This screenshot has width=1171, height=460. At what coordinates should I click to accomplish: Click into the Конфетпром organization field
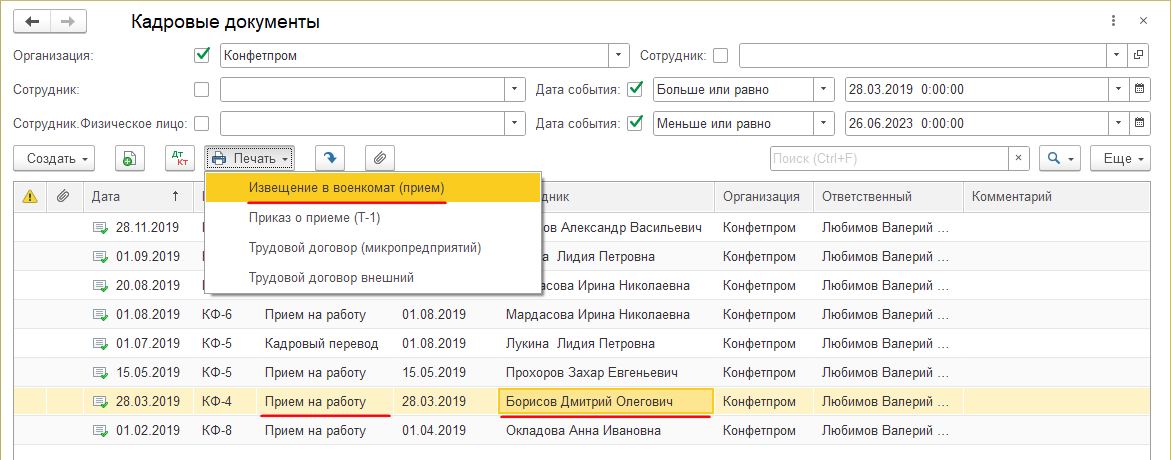click(415, 55)
